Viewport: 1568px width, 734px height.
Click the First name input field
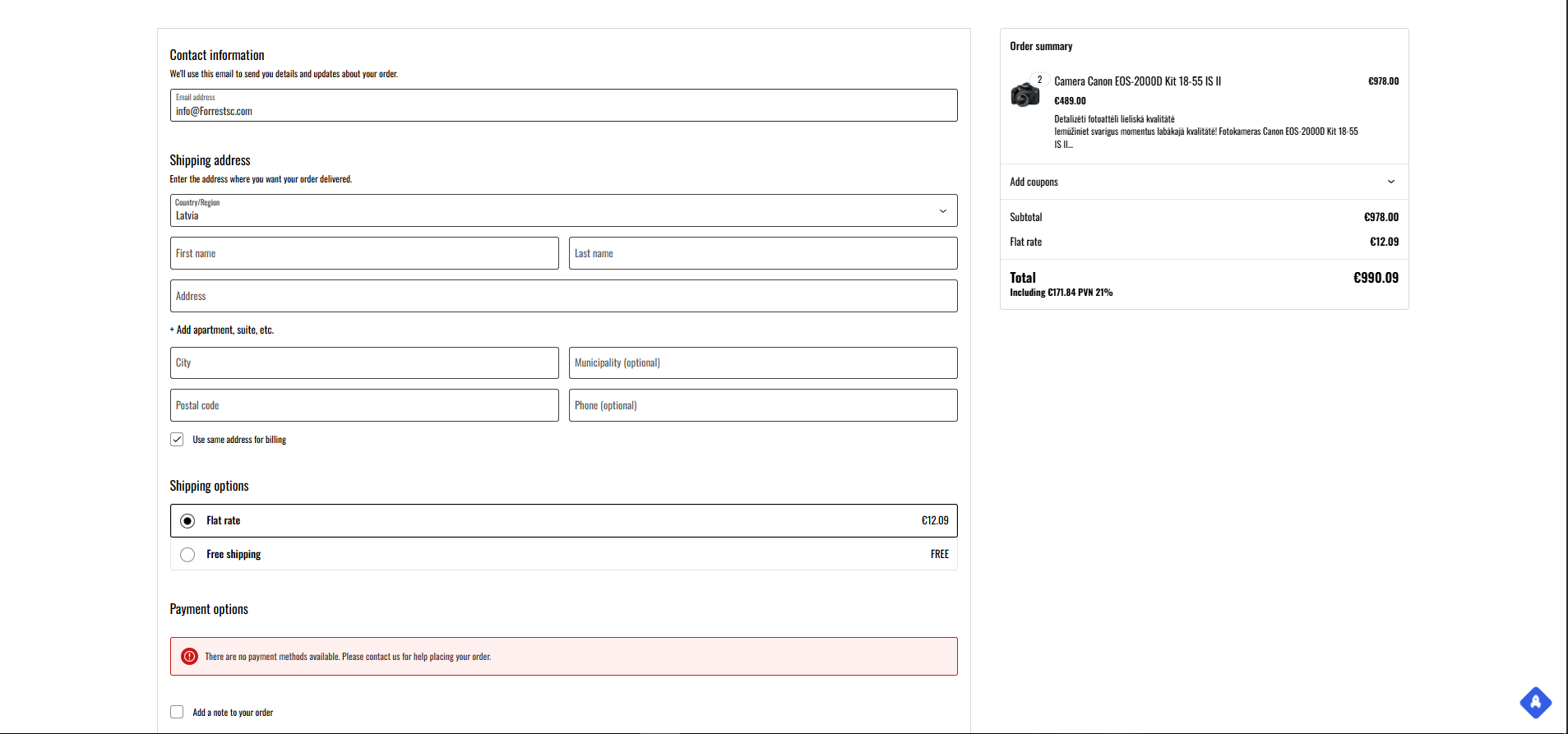click(x=364, y=253)
